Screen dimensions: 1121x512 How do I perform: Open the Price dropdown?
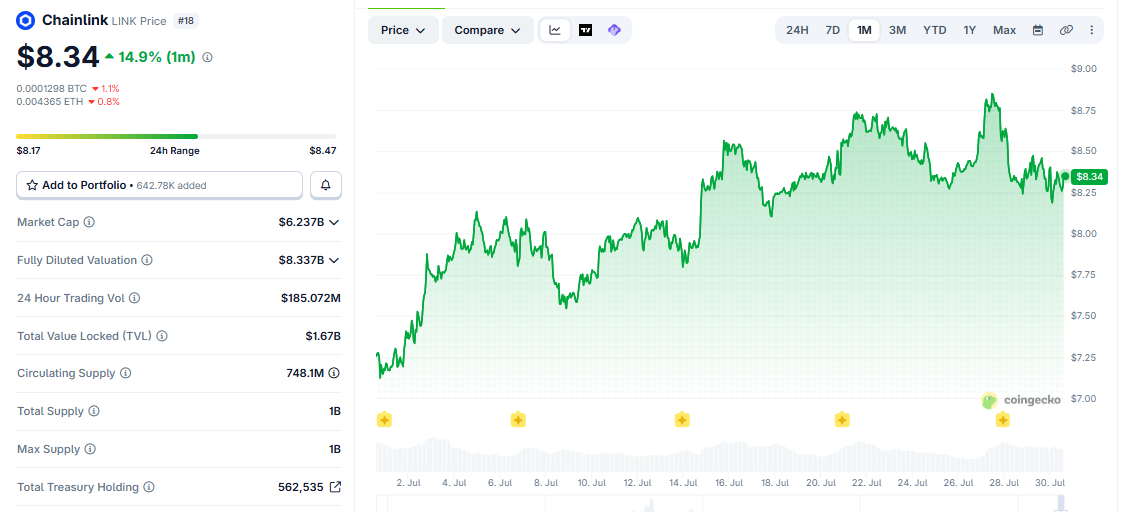tap(403, 30)
